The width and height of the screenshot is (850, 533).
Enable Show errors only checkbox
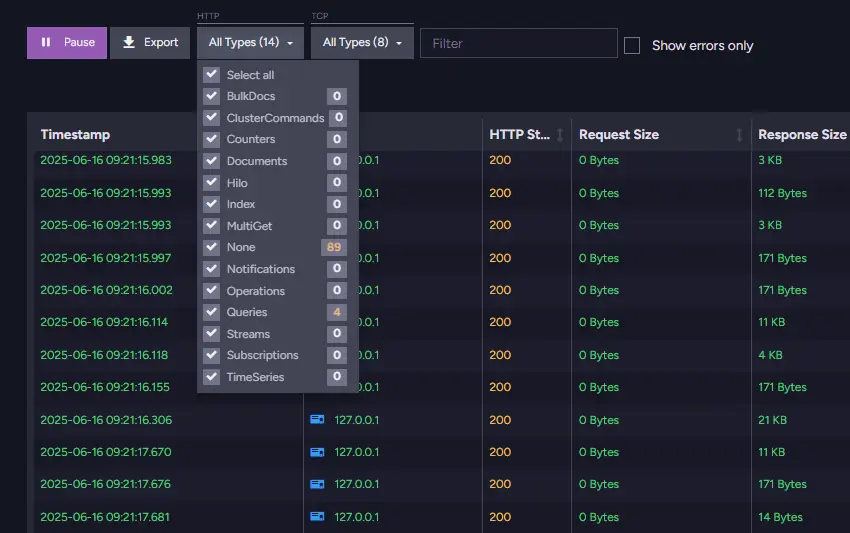(x=632, y=46)
